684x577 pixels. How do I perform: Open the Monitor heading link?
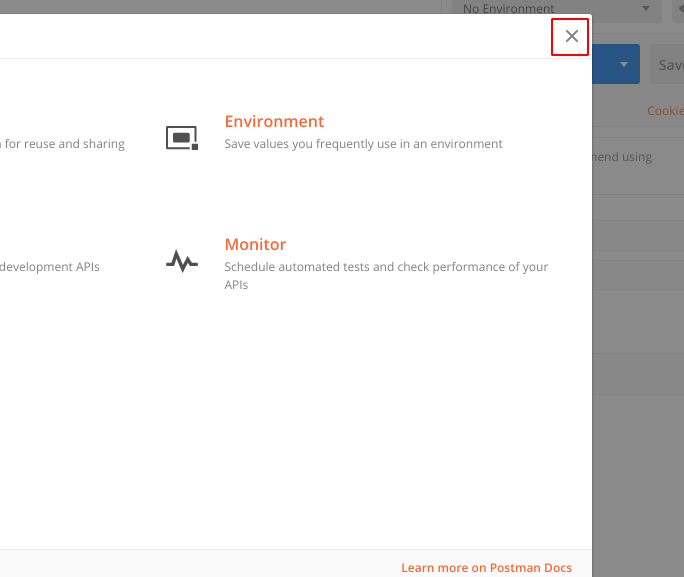[255, 244]
